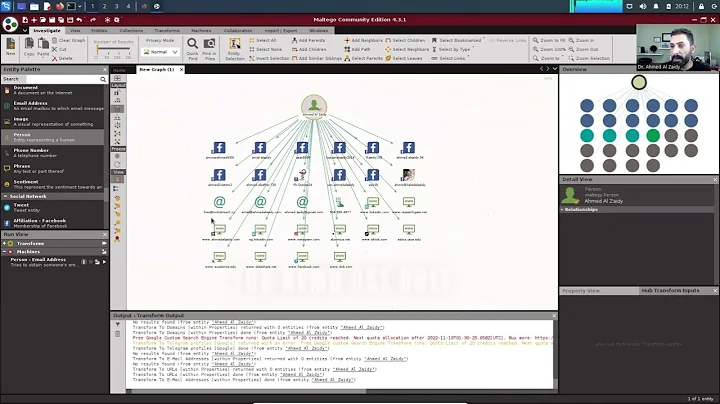The height and width of the screenshot is (404, 720).
Task: Switch to the Machines ribbon tab
Action: click(x=201, y=31)
